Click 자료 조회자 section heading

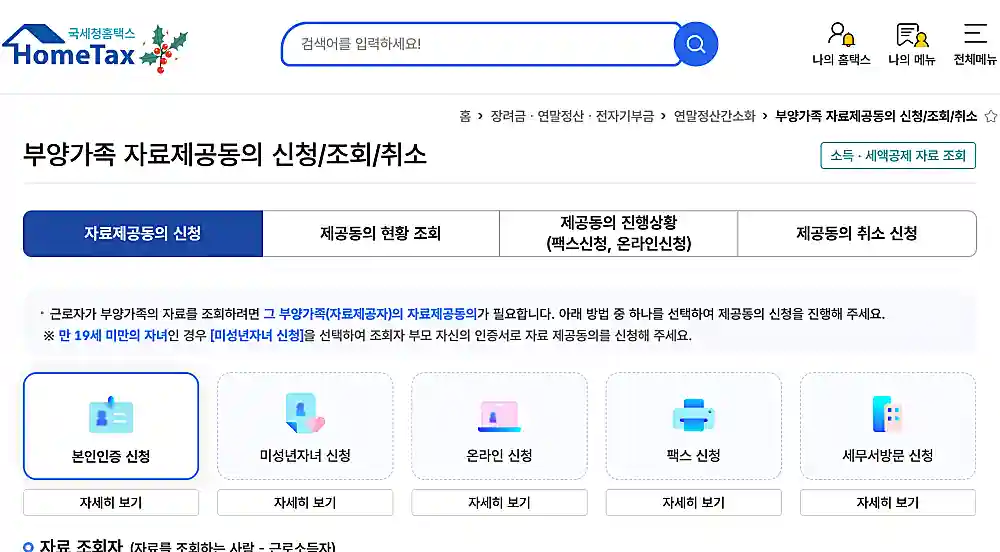pos(80,546)
